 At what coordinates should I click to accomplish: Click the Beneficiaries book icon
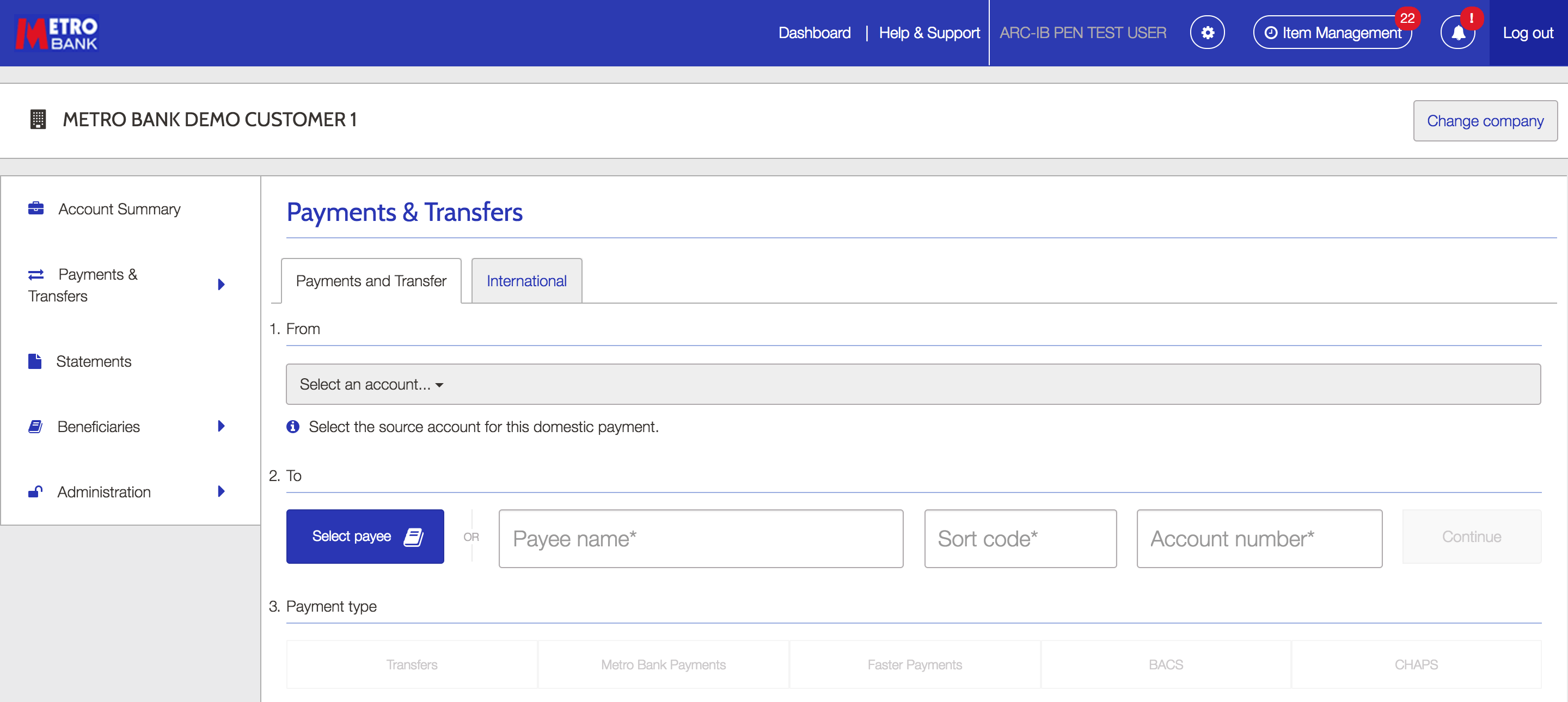tap(35, 427)
